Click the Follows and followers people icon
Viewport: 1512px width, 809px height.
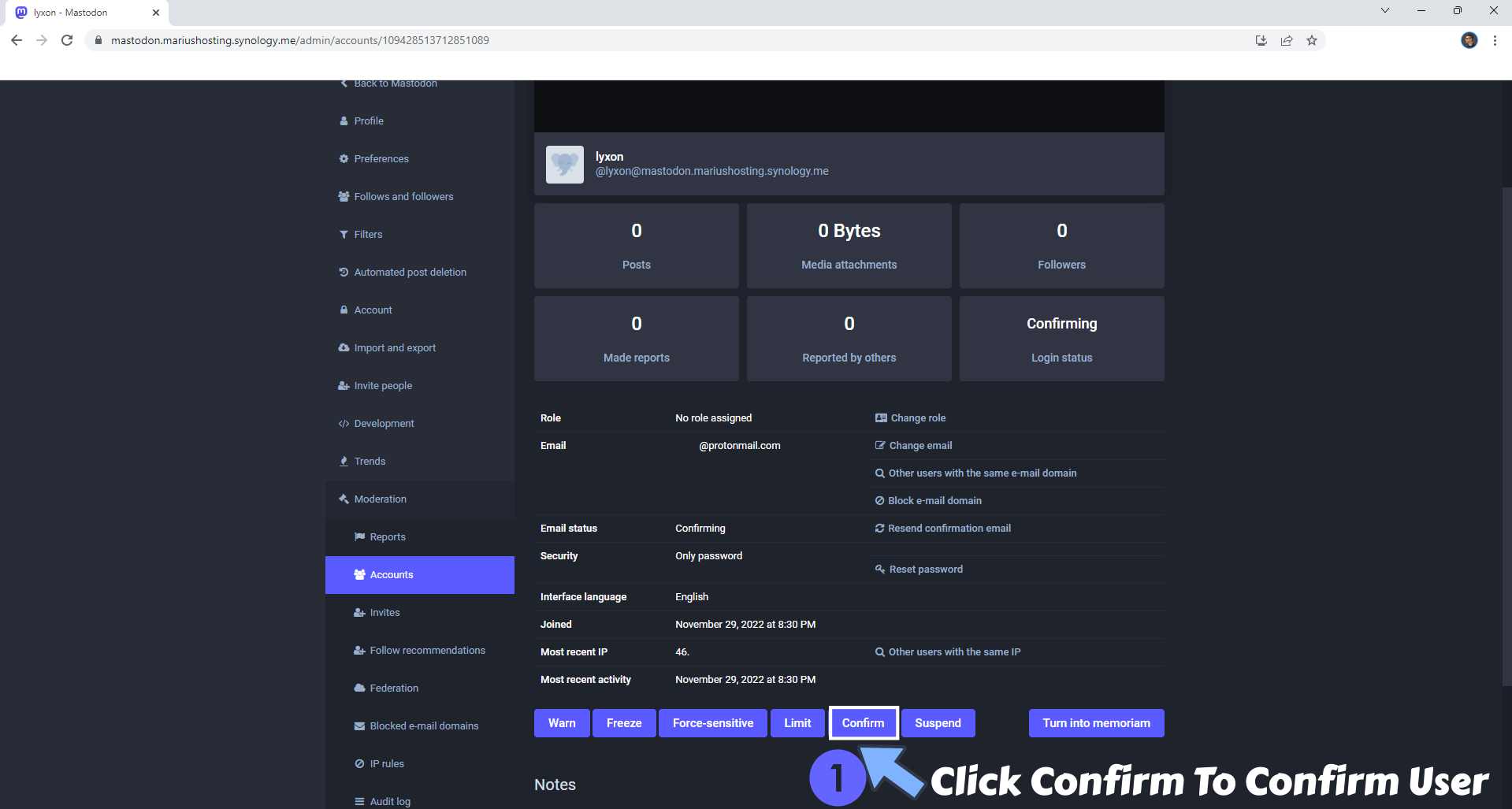pyautogui.click(x=344, y=197)
